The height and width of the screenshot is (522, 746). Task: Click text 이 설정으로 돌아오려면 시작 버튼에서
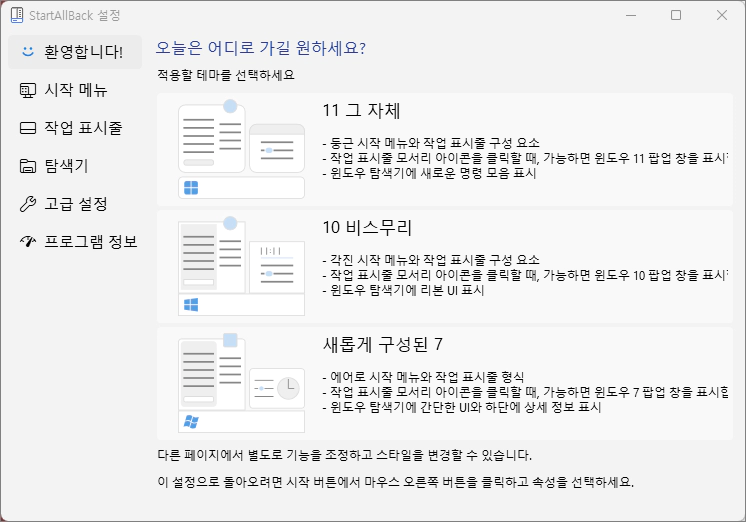coord(259,482)
